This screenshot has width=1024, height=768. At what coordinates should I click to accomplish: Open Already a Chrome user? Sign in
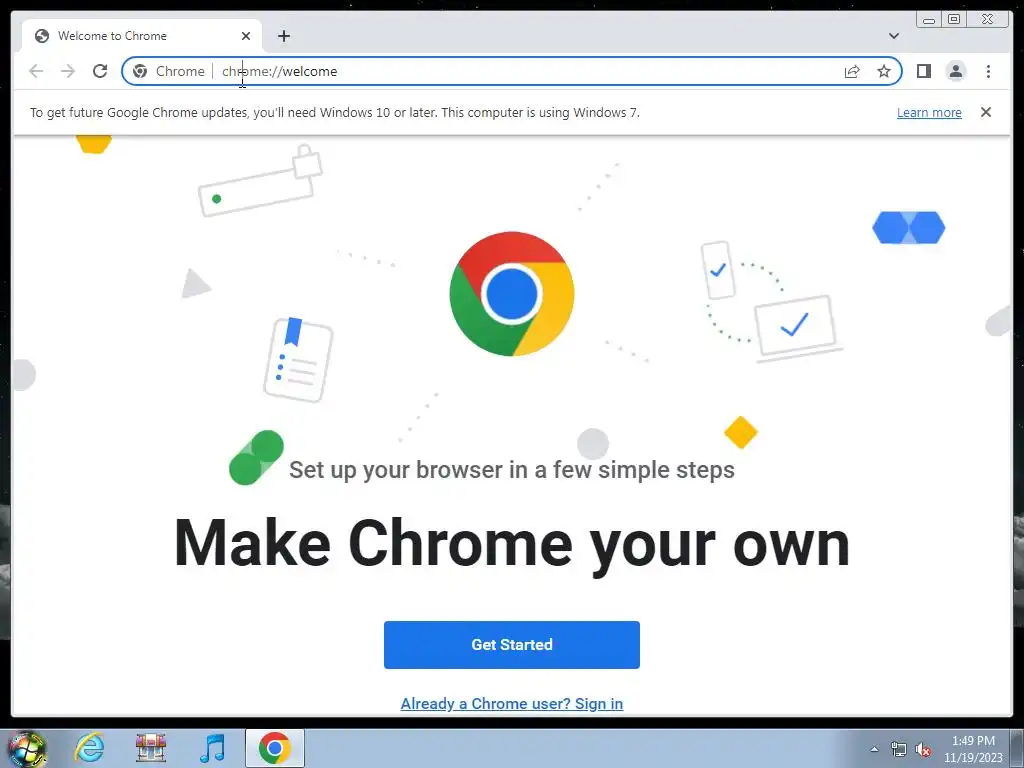[512, 703]
